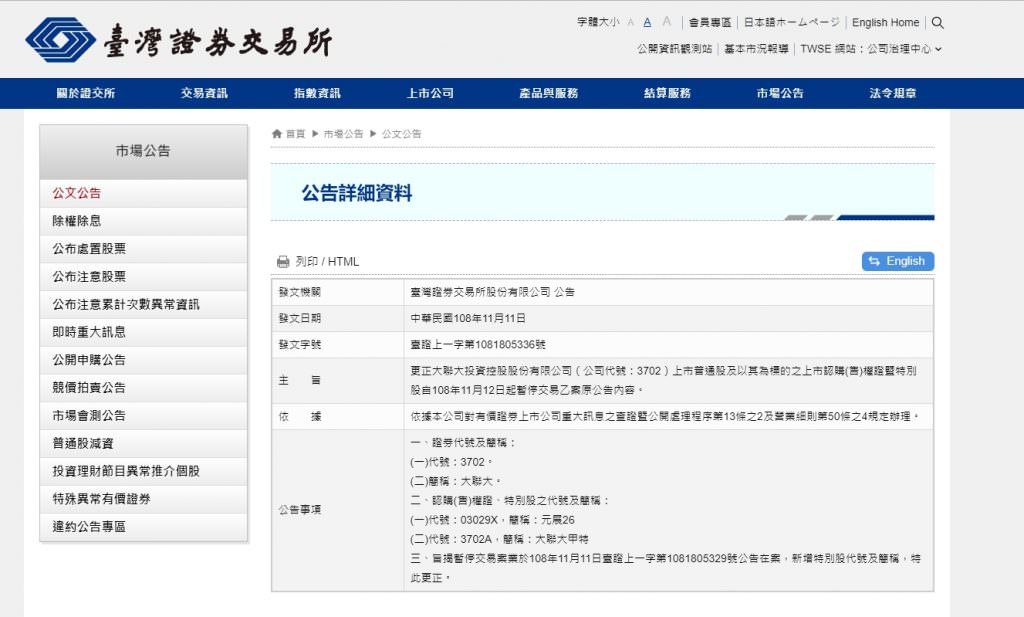
Task: Open 指數資訊 nav menu
Action: [x=317, y=93]
